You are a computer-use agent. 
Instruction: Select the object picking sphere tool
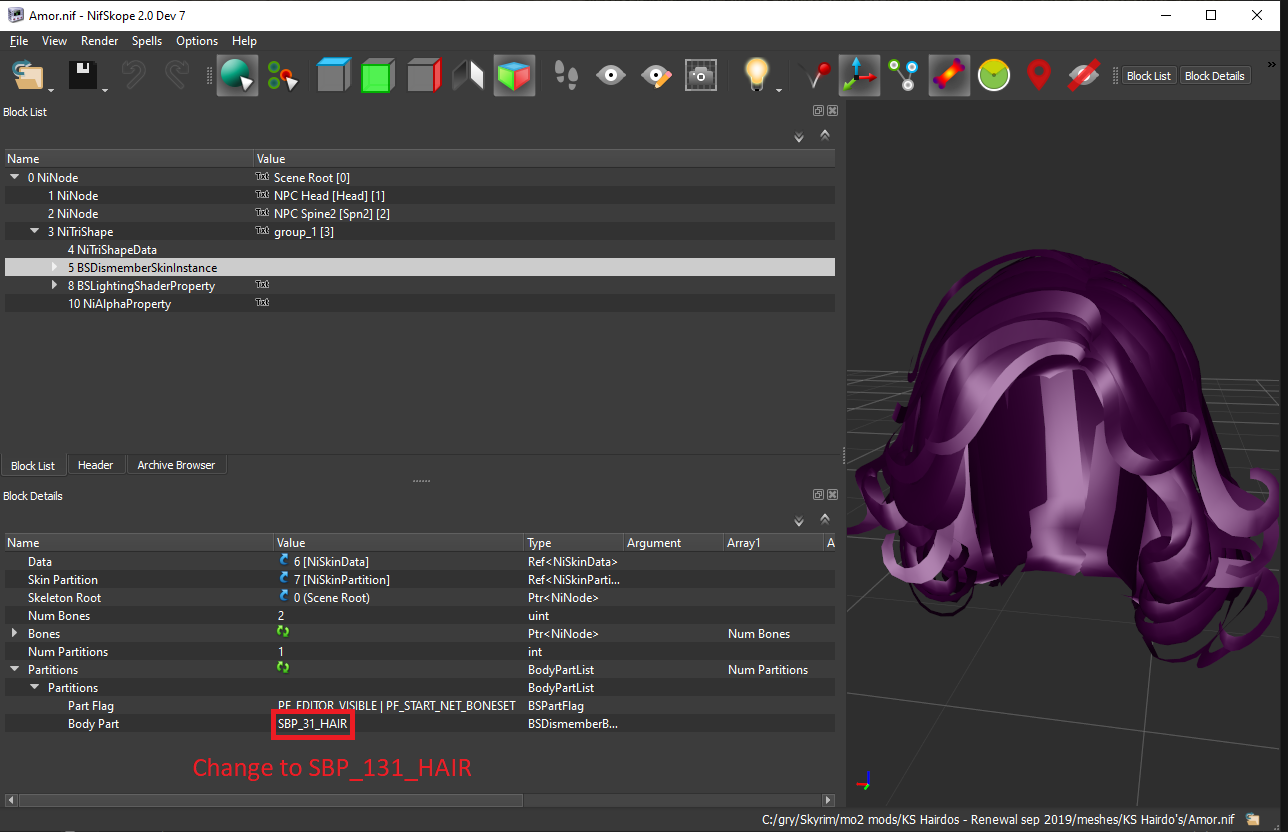[x=238, y=76]
